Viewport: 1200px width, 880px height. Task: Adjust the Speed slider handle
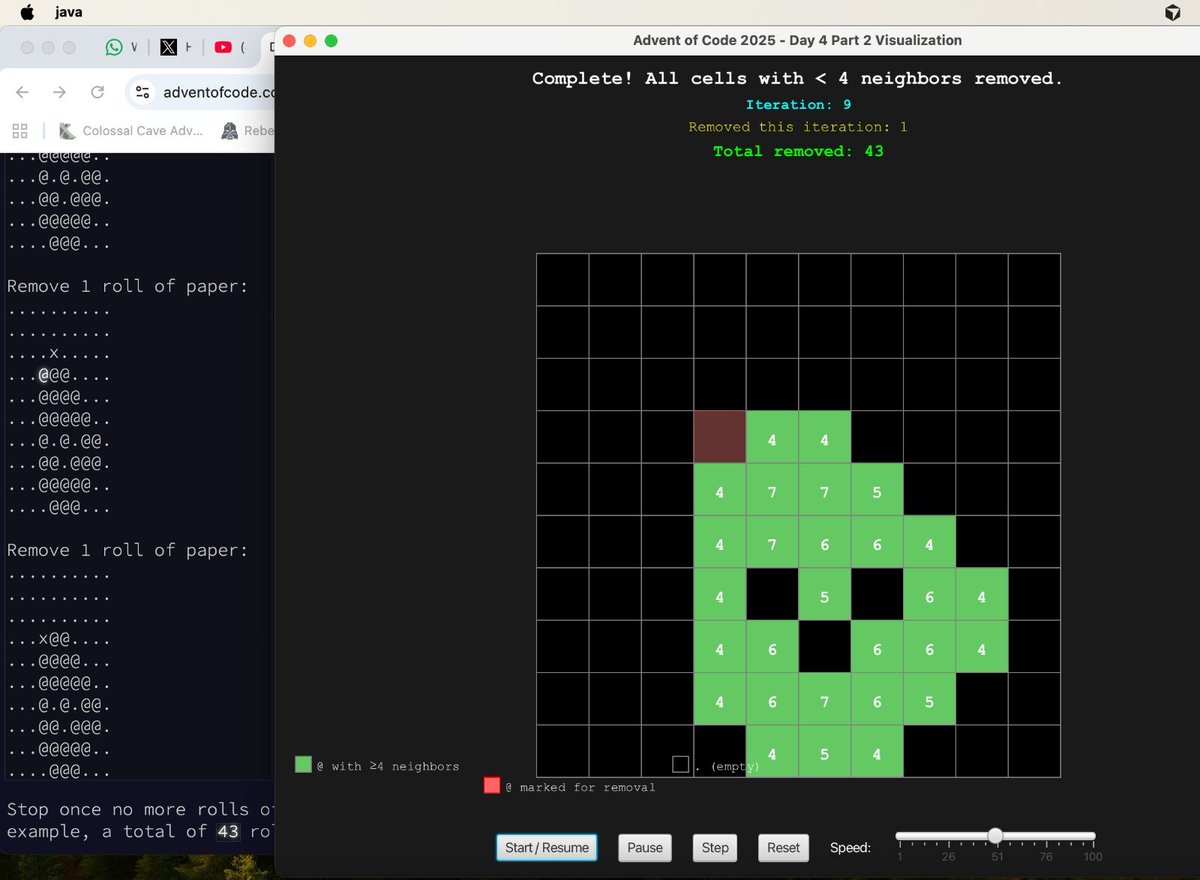(995, 835)
